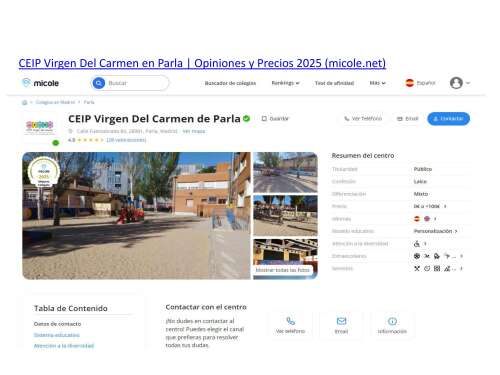Screen dimensions: 500x375
Task: Click the second language flag in Idiomas row
Action: [427, 219]
